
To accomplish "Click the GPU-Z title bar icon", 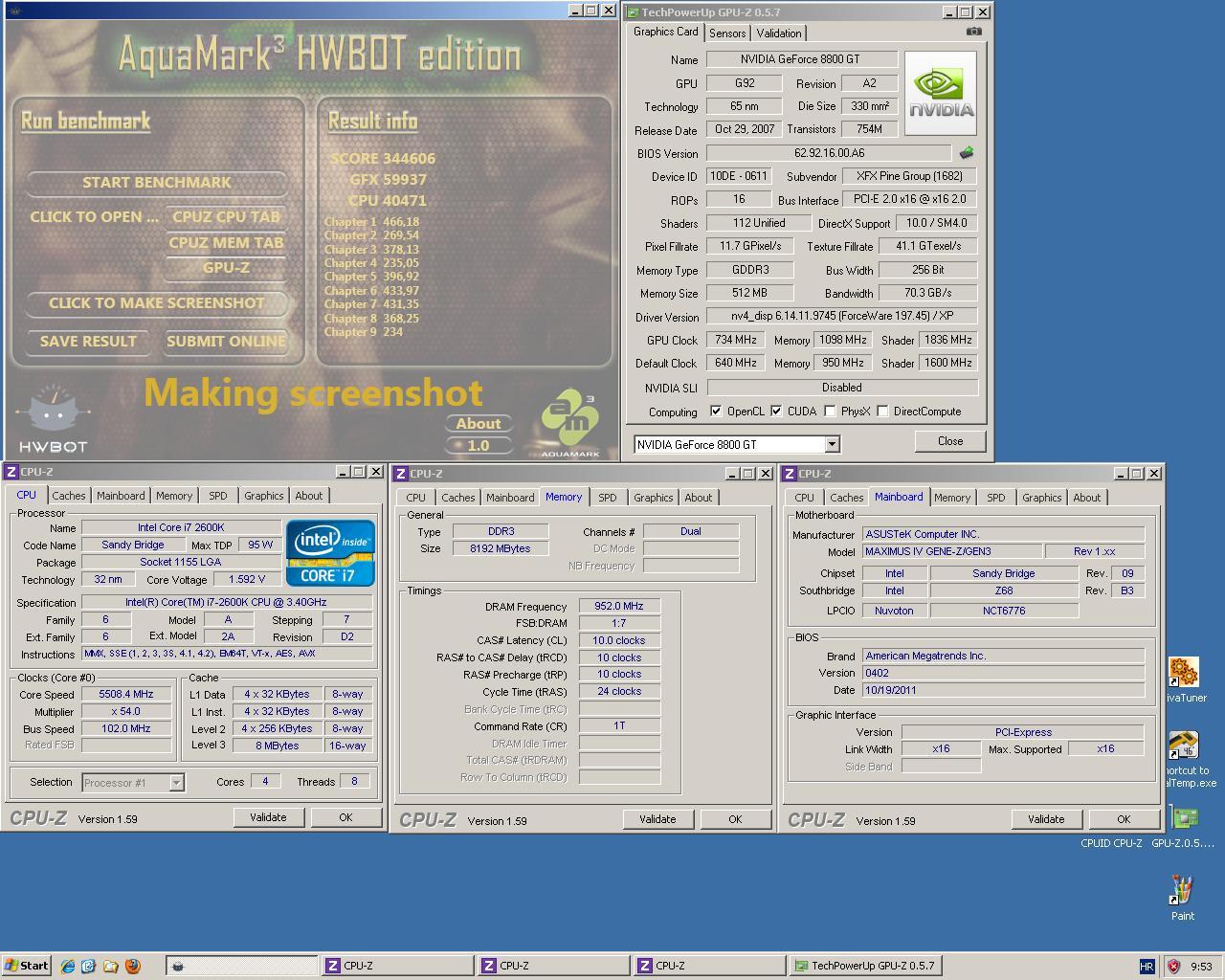I will pos(633,12).
